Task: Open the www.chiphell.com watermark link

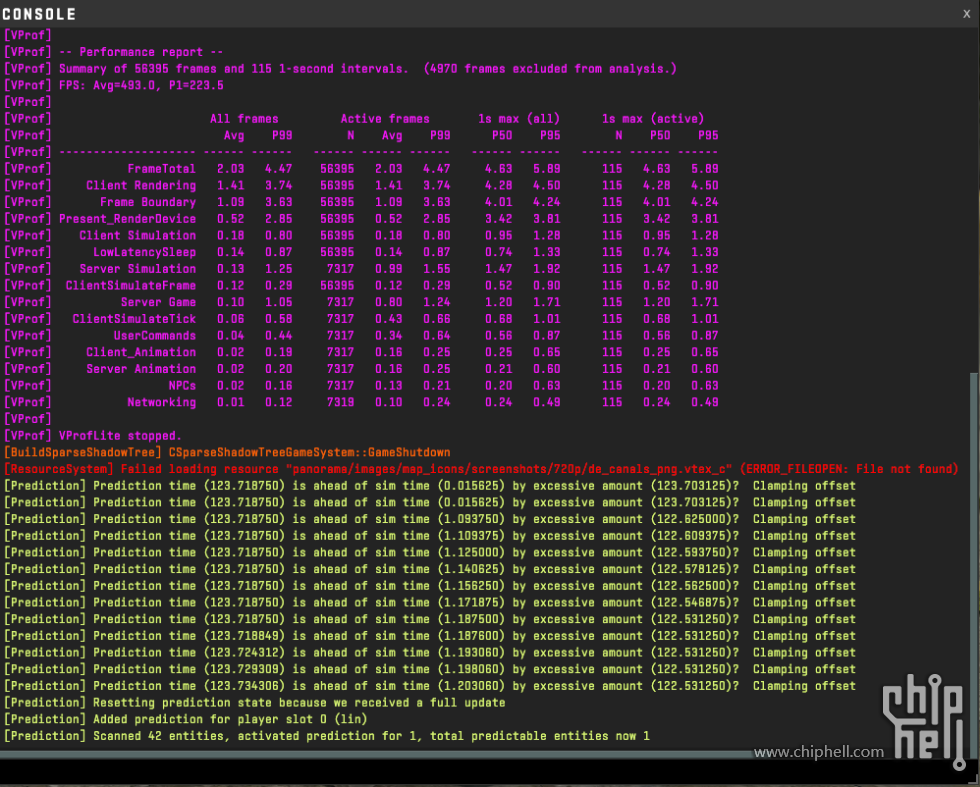Action: point(819,752)
